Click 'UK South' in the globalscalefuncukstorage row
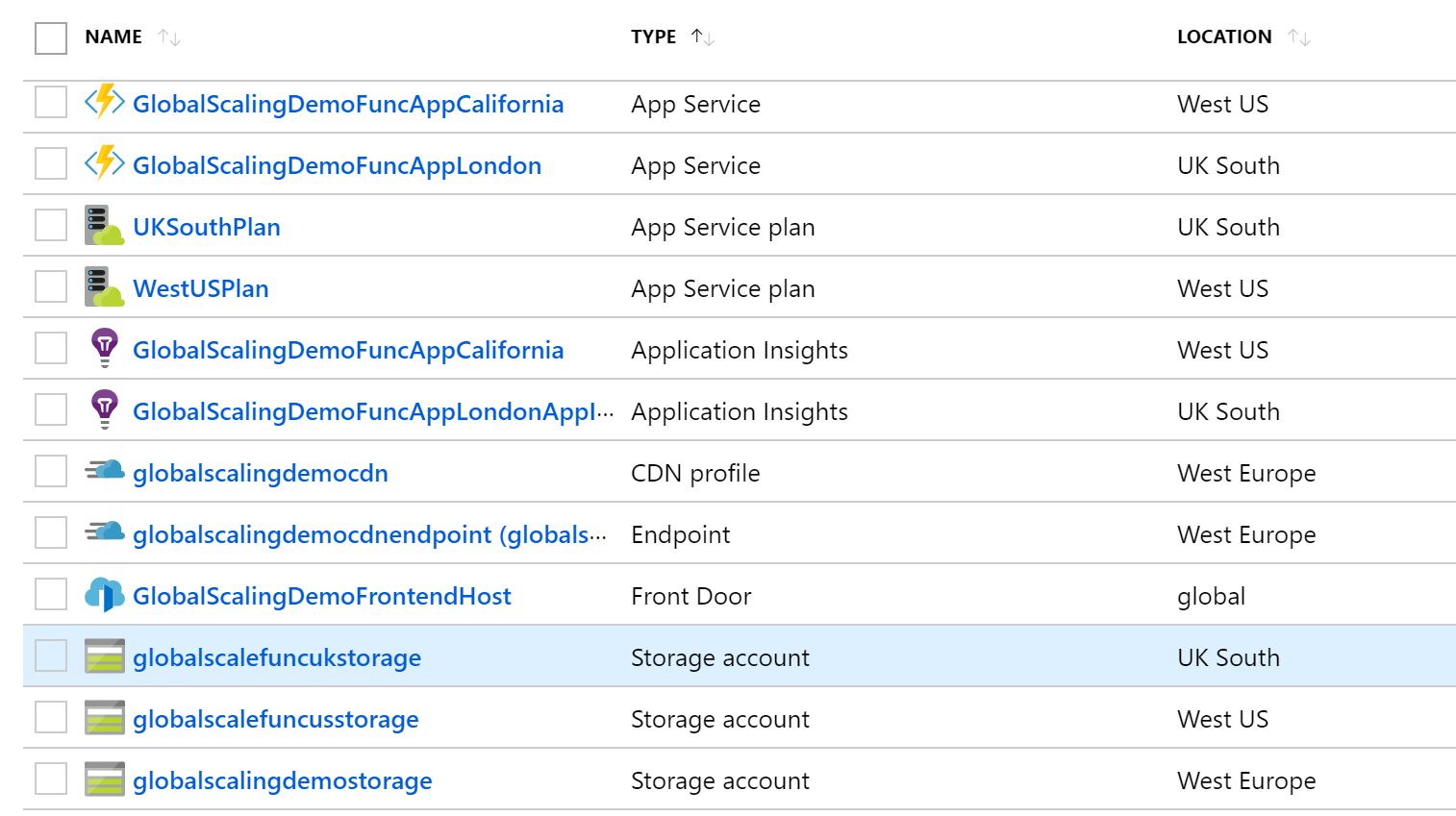 pyautogui.click(x=1229, y=657)
